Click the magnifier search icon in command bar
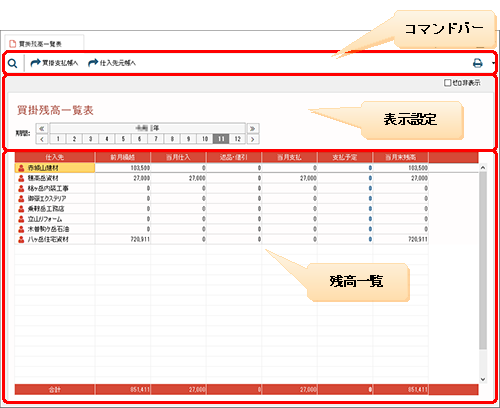This screenshot has width=500, height=408. click(x=13, y=63)
